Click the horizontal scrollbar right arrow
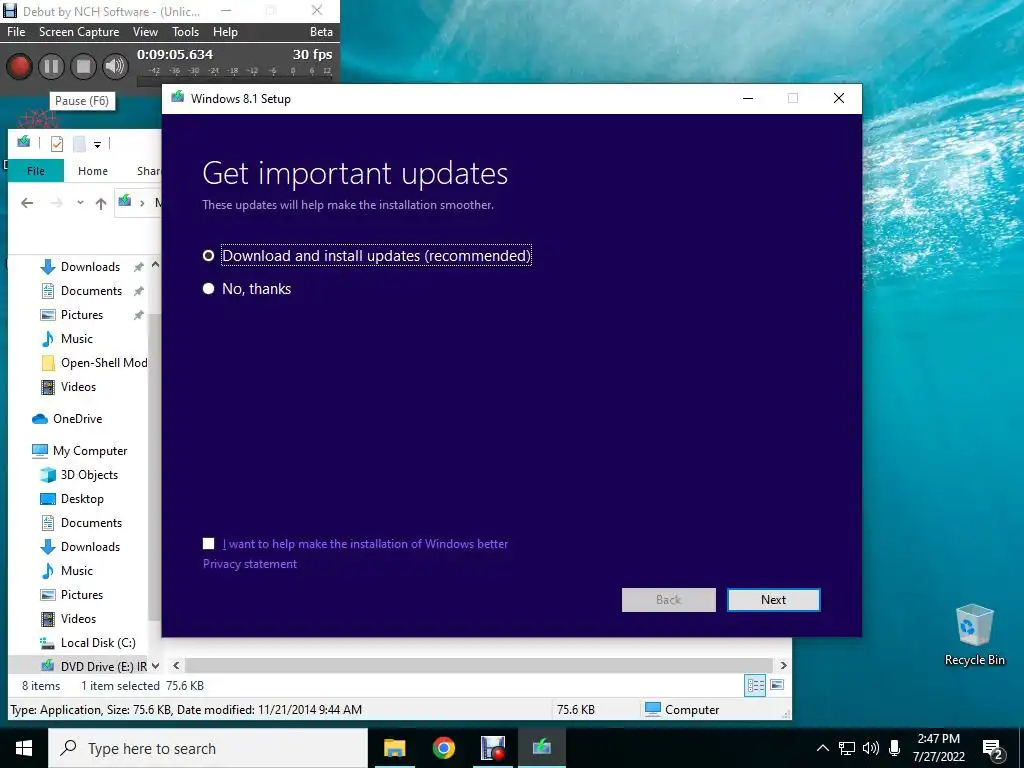 [x=784, y=665]
